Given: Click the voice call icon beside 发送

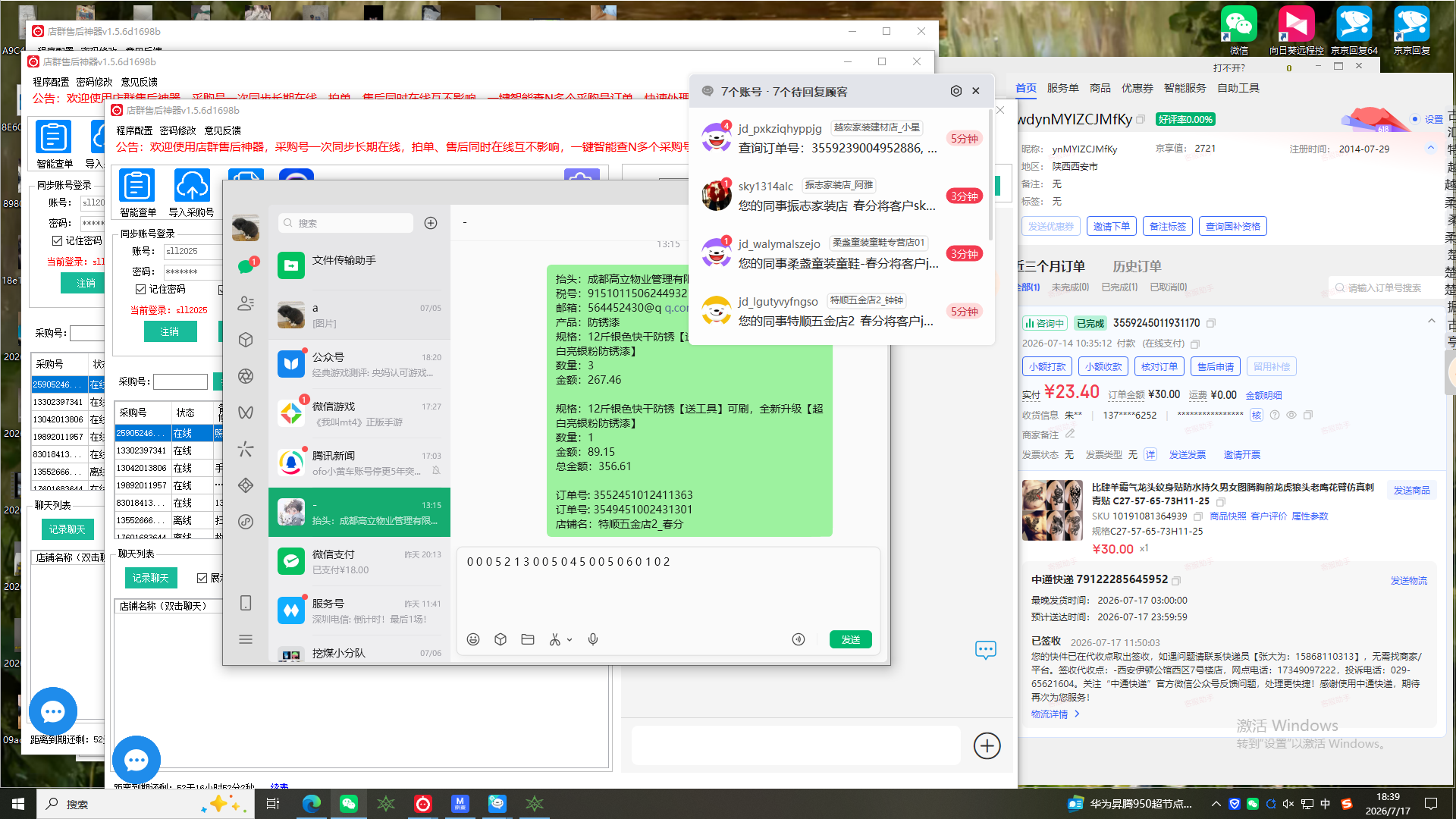Looking at the screenshot, I should (x=799, y=639).
